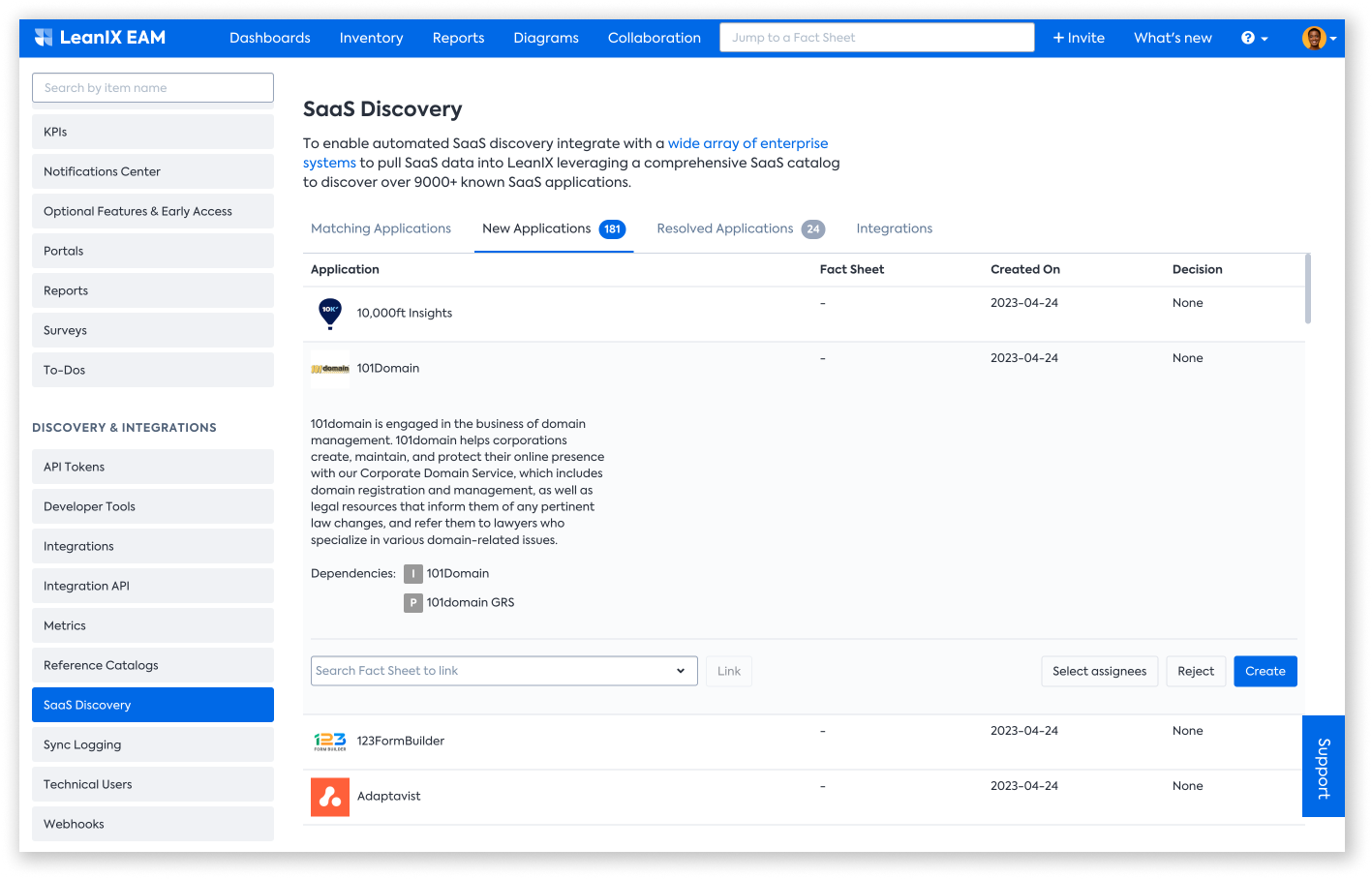1372x879 pixels.
Task: Click the Reject button
Action: point(1196,671)
